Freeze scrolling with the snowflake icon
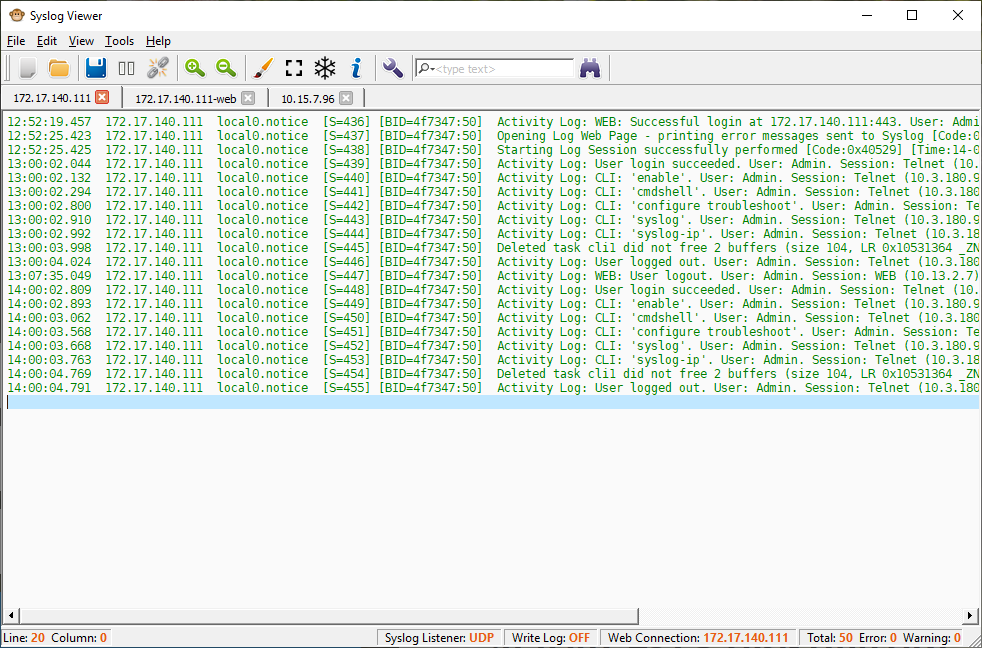Viewport: 982px width, 648px height. [324, 67]
